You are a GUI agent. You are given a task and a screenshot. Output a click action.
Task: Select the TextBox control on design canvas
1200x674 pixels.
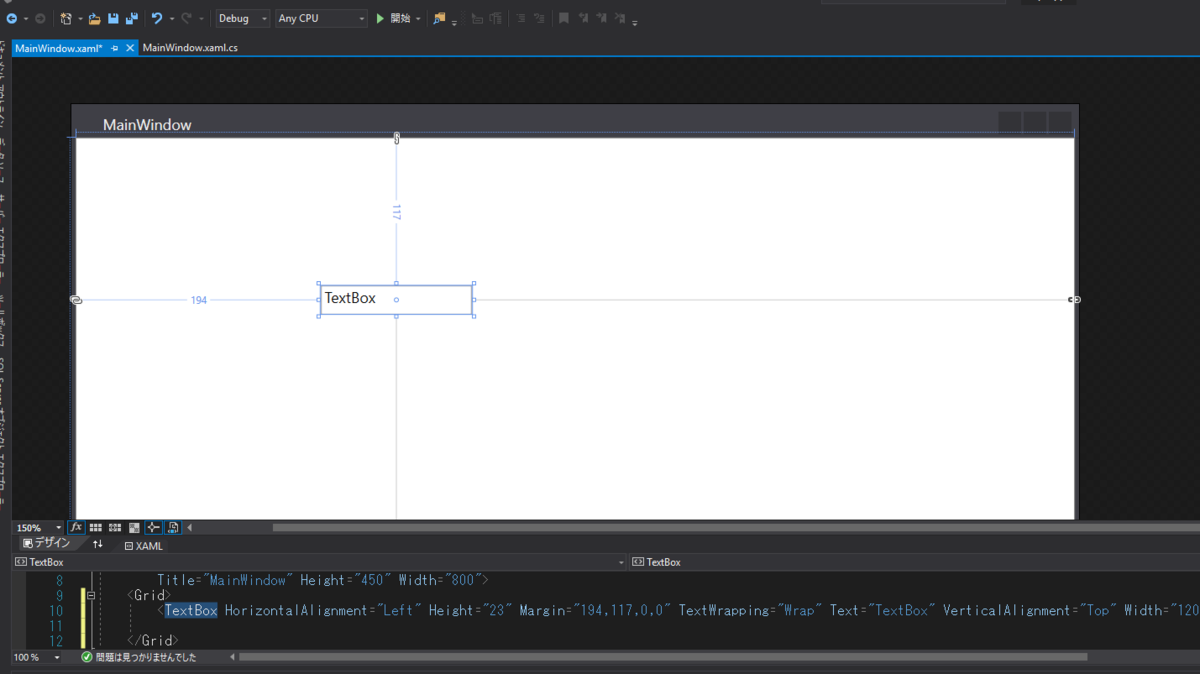[x=396, y=300]
